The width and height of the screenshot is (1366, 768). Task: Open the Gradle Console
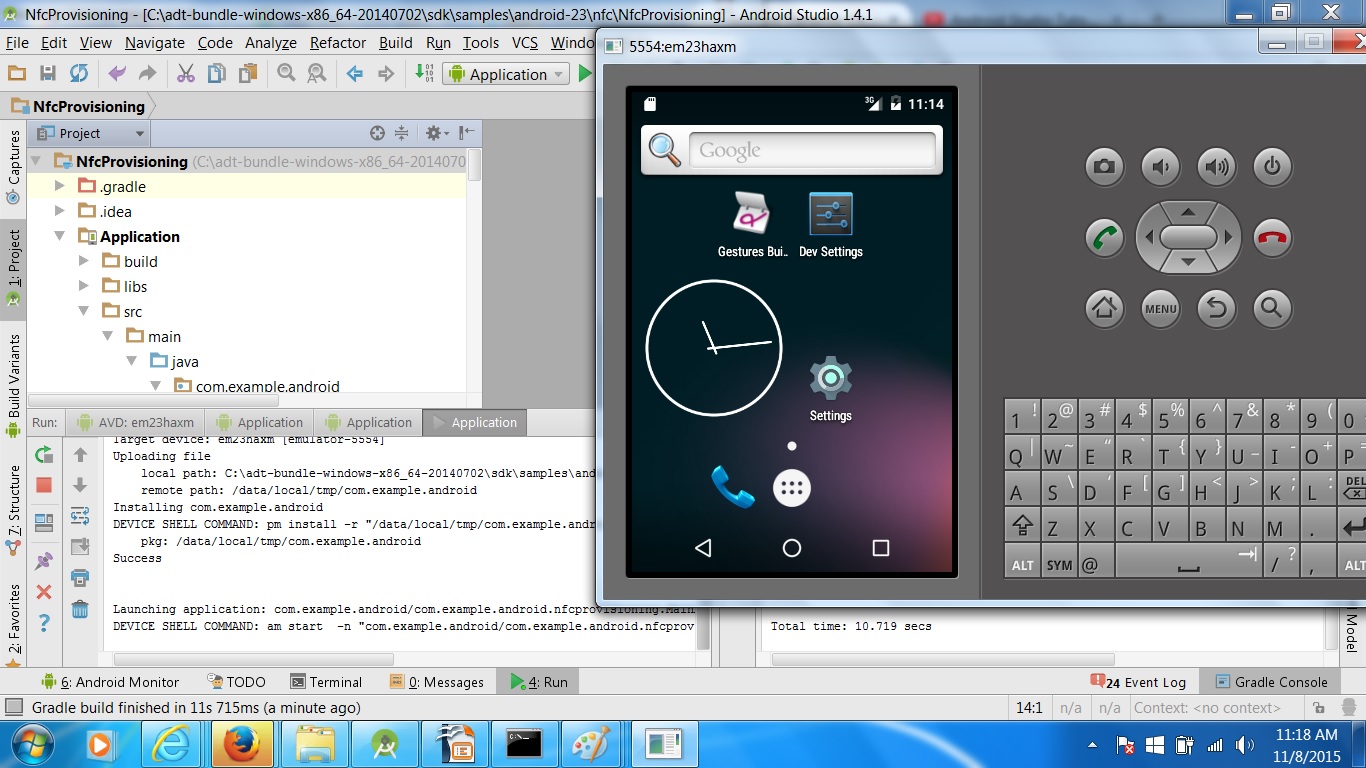(1271, 682)
